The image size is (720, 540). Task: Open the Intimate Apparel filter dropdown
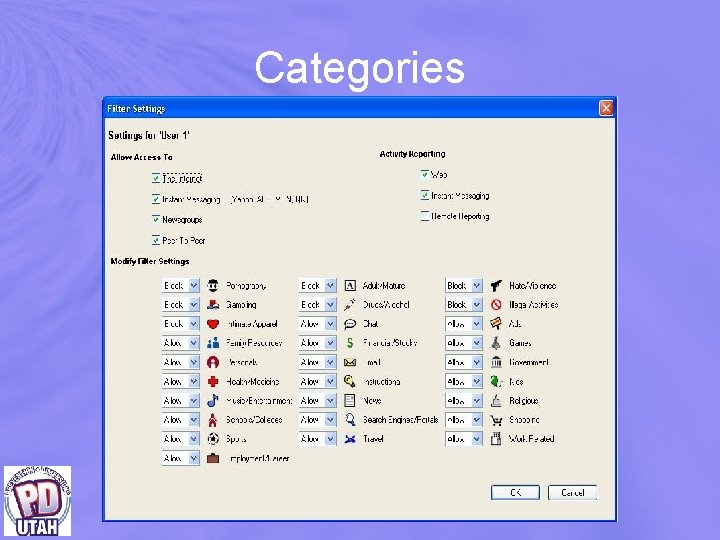180,324
